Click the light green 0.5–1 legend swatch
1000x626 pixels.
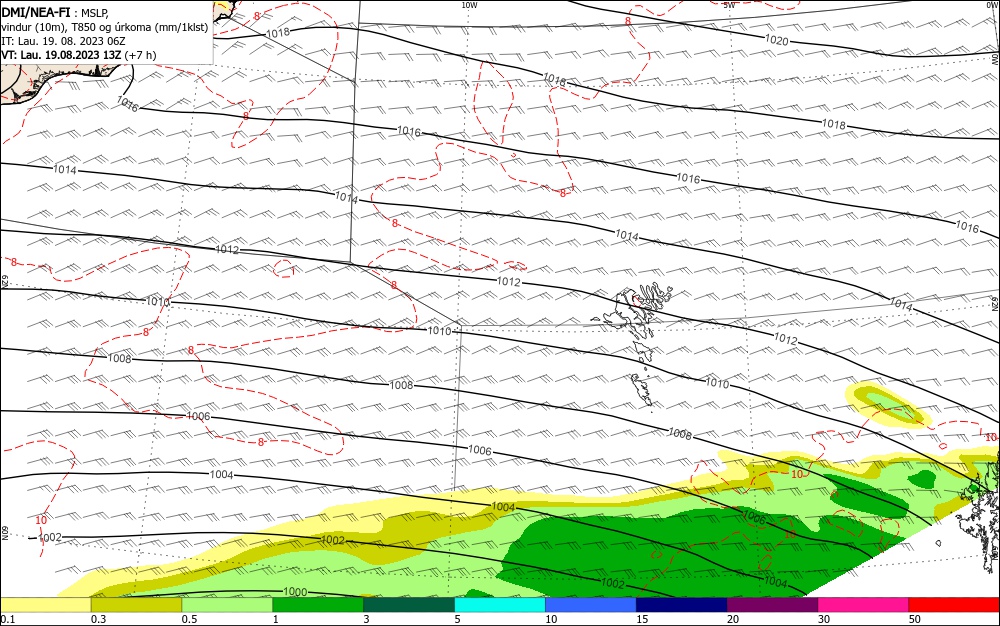pos(227,605)
